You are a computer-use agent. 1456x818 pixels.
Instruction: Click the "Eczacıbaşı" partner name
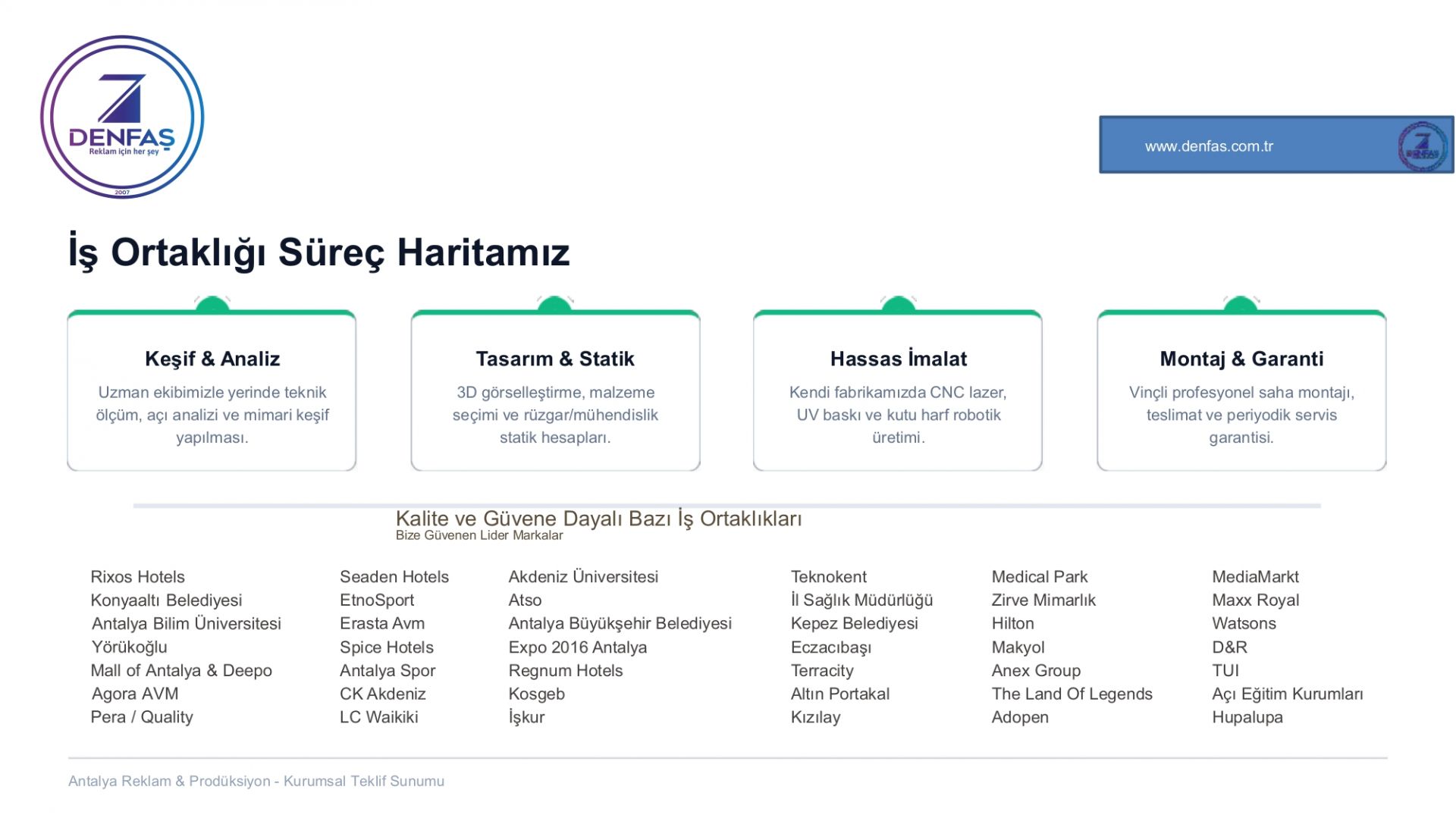(831, 647)
